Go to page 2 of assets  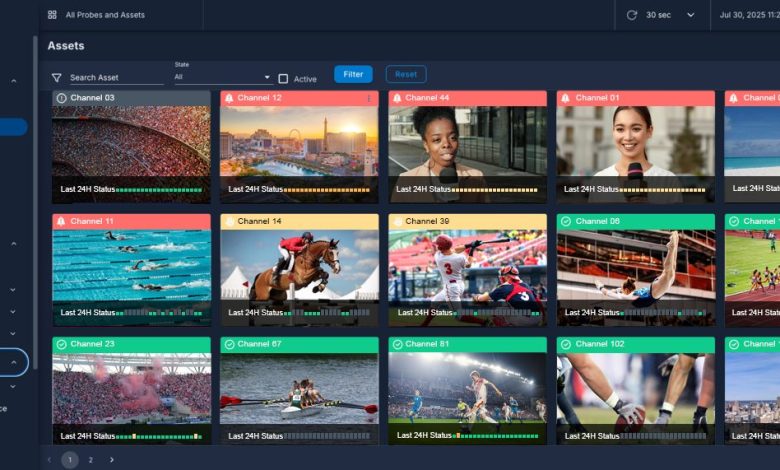click(90, 460)
